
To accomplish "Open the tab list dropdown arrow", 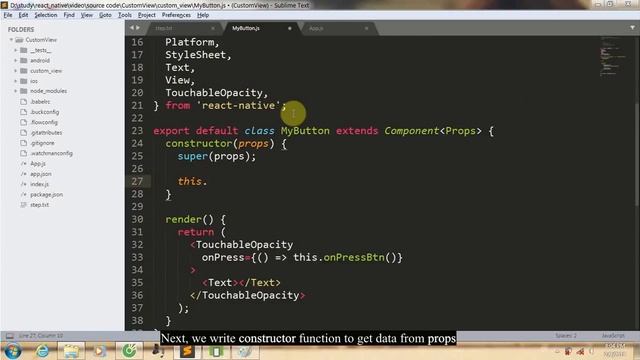I will tap(632, 28).
